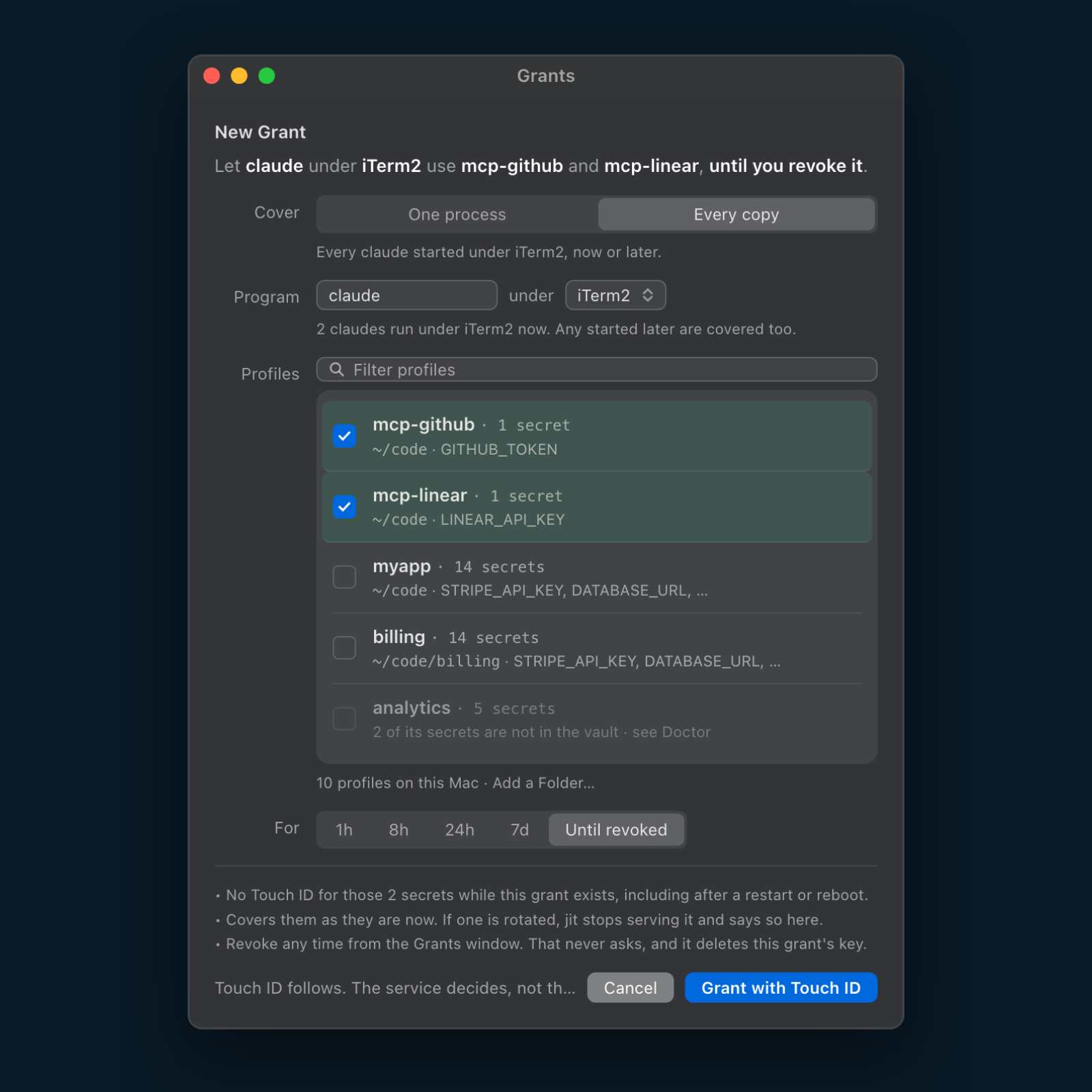Click the Cancel button
The height and width of the screenshot is (1092, 1092).
tap(630, 988)
